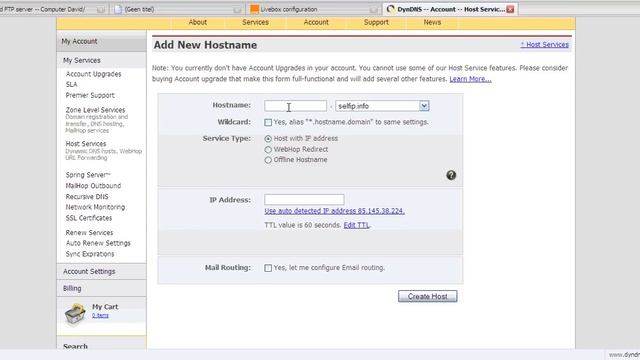Open SLA in sidebar
The width and height of the screenshot is (640, 360).
pyautogui.click(x=71, y=84)
